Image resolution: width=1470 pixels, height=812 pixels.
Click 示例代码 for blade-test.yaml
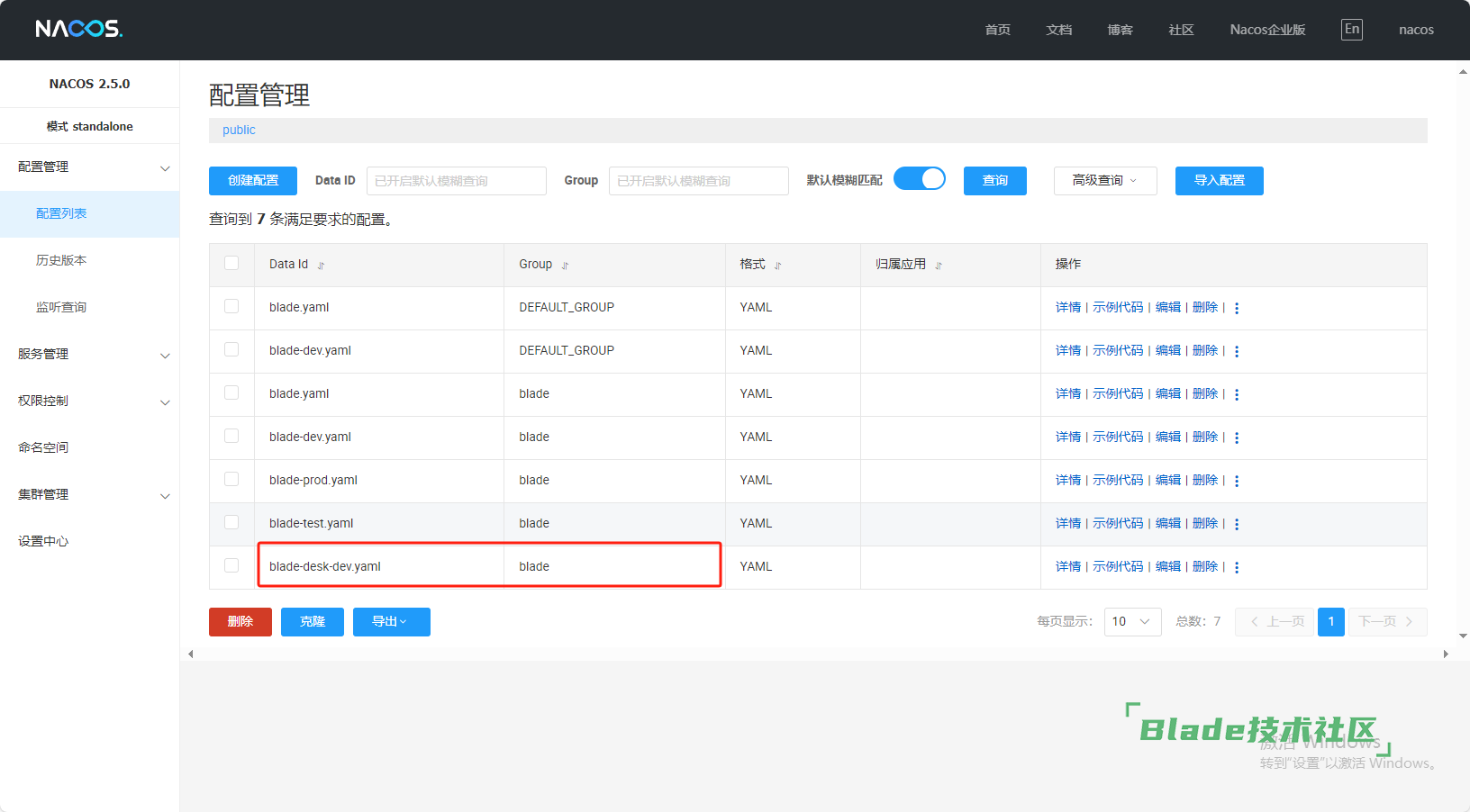click(1118, 524)
